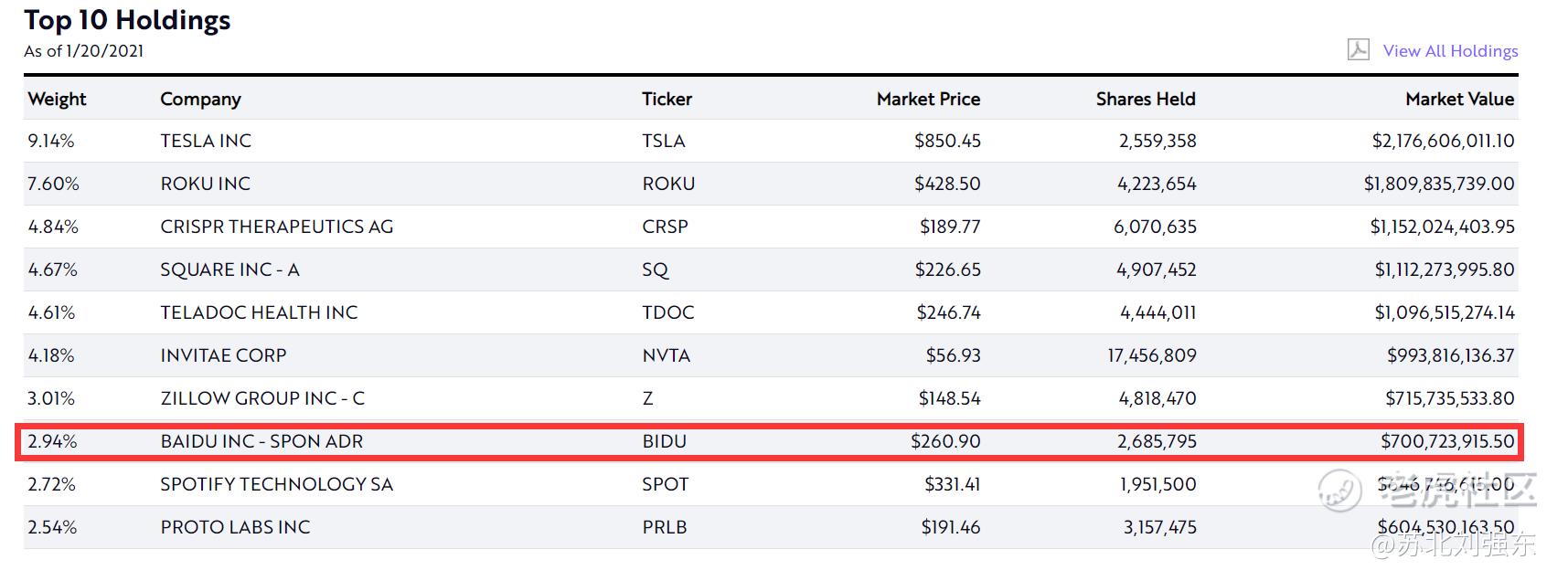Viewport: 1568px width, 581px height.
Task: Click the PDF document icon
Action: coord(1358,50)
